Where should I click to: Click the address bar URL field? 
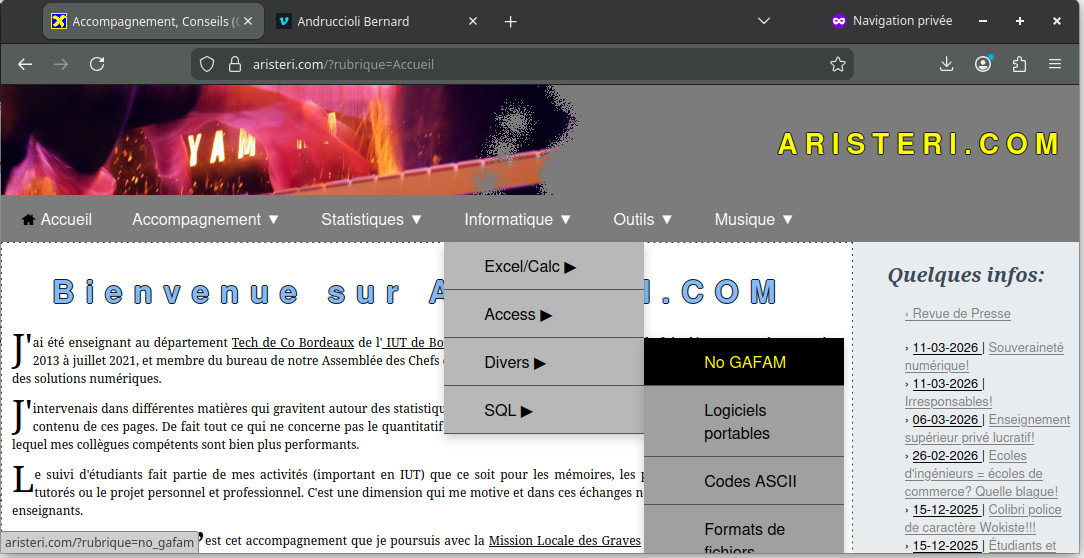click(520, 64)
